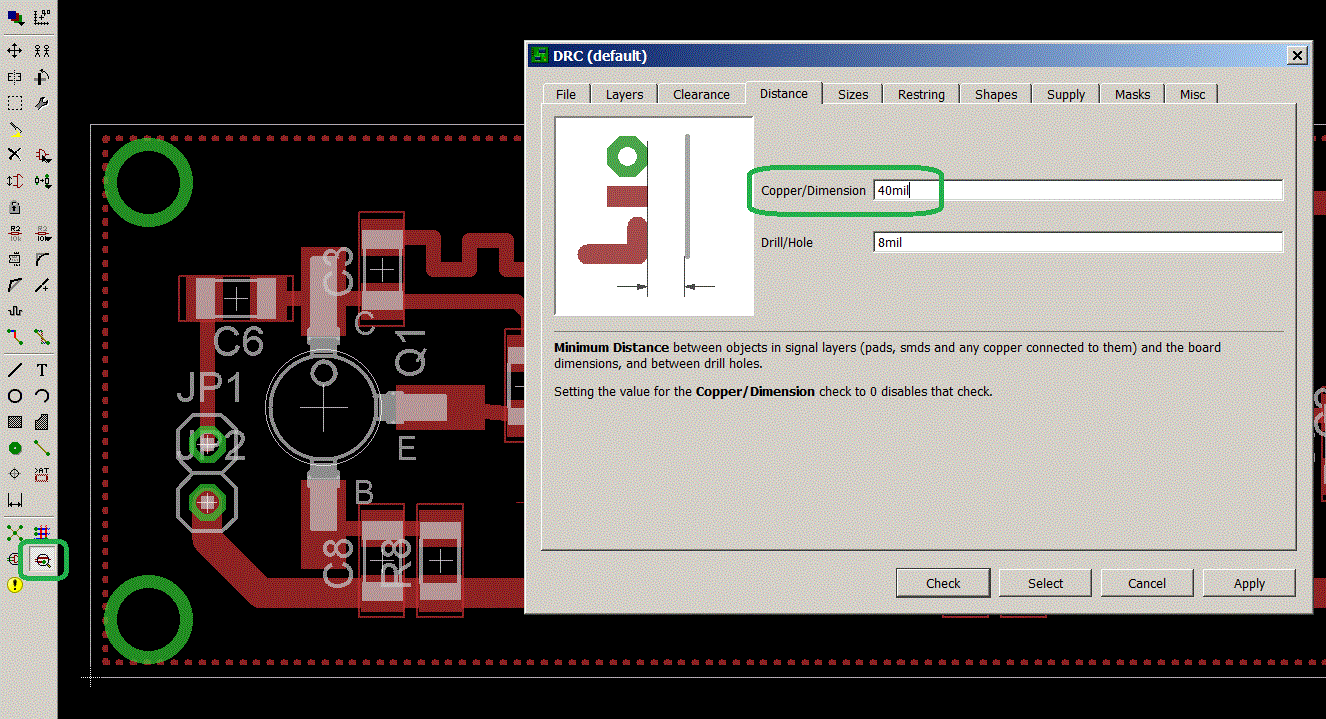Select the Attribute tool
Screen dimensions: 1326x719
point(42,474)
